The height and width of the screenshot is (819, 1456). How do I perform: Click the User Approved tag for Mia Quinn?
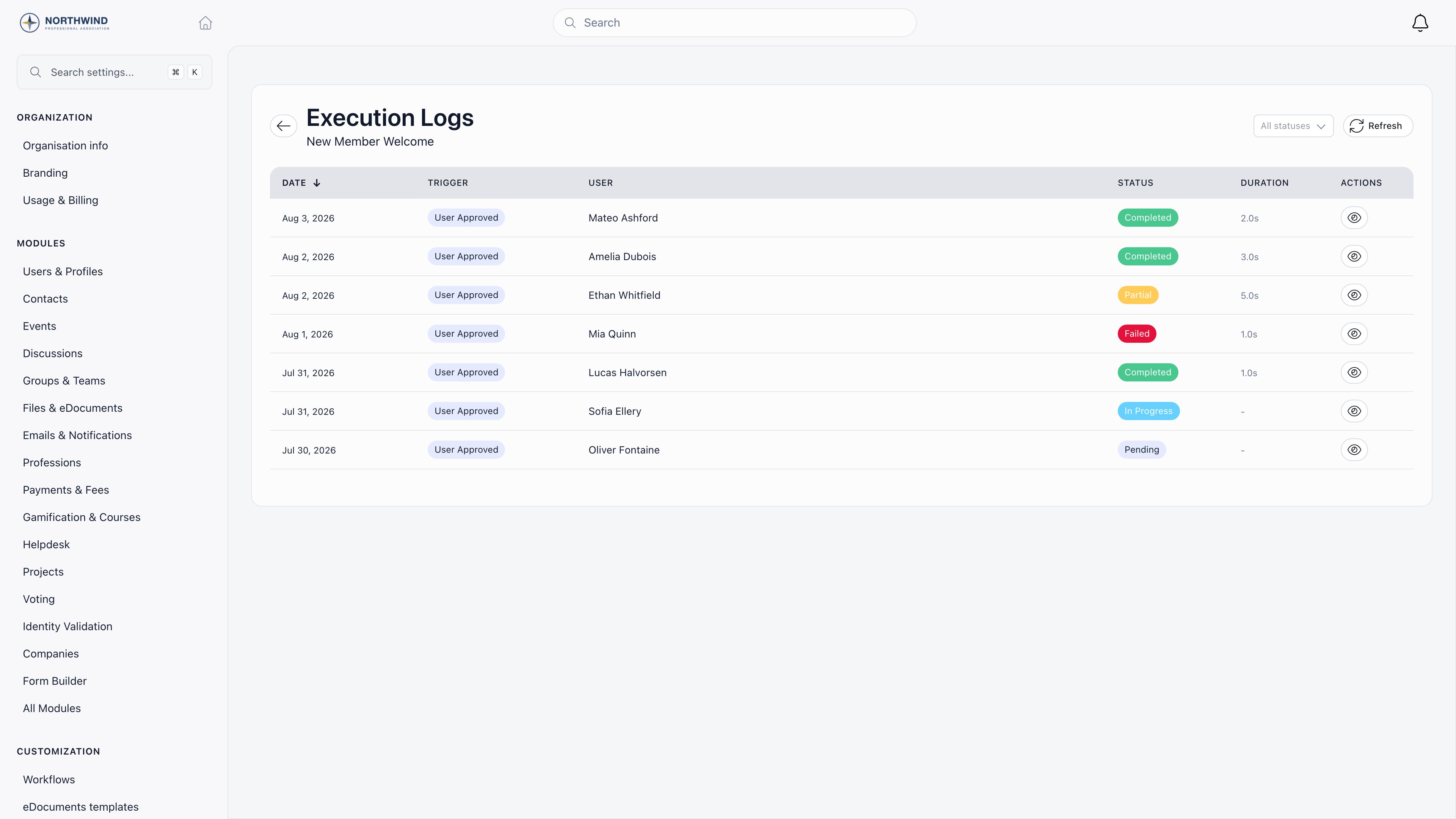click(466, 334)
